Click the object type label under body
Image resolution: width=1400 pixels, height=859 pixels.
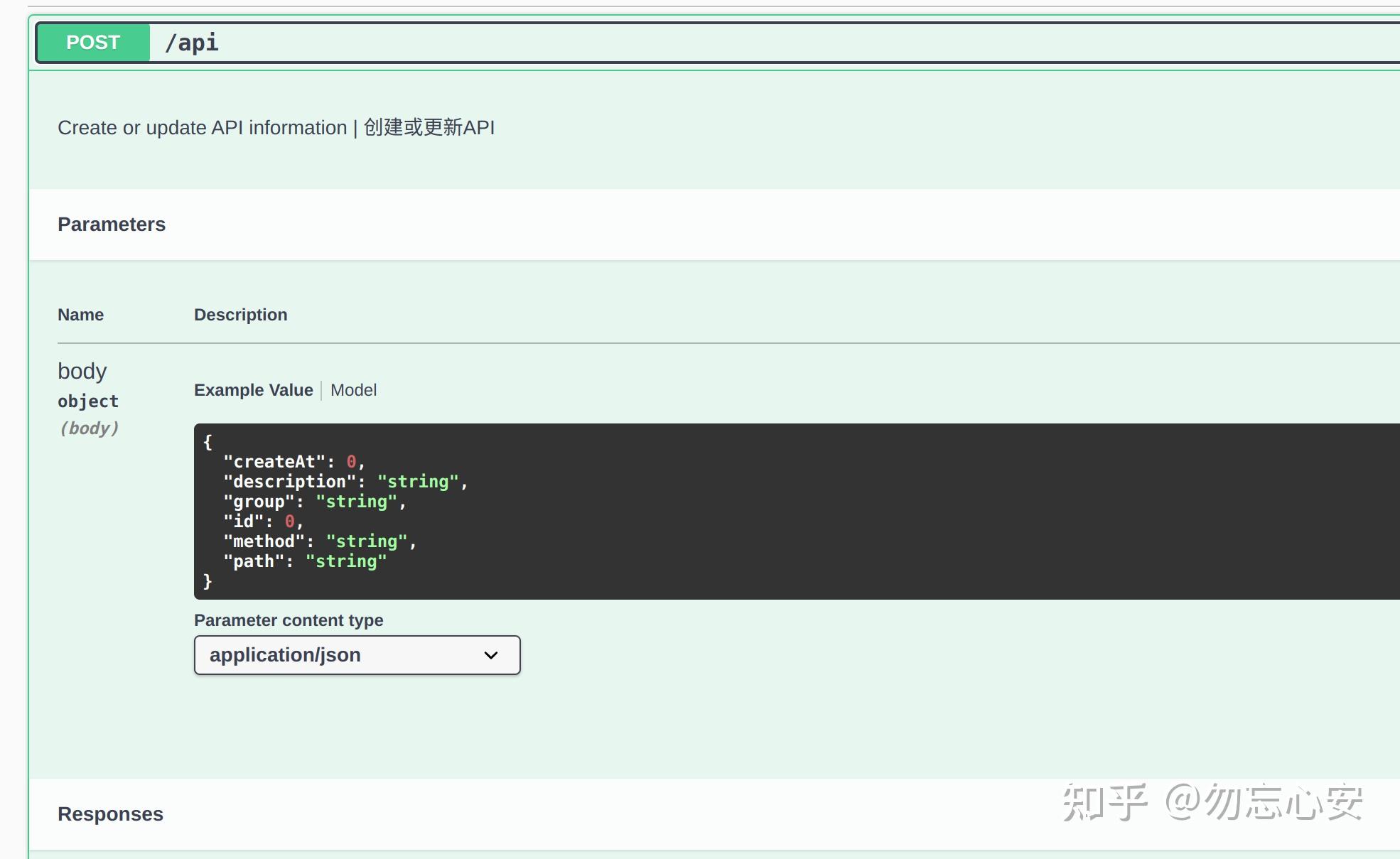tap(87, 401)
